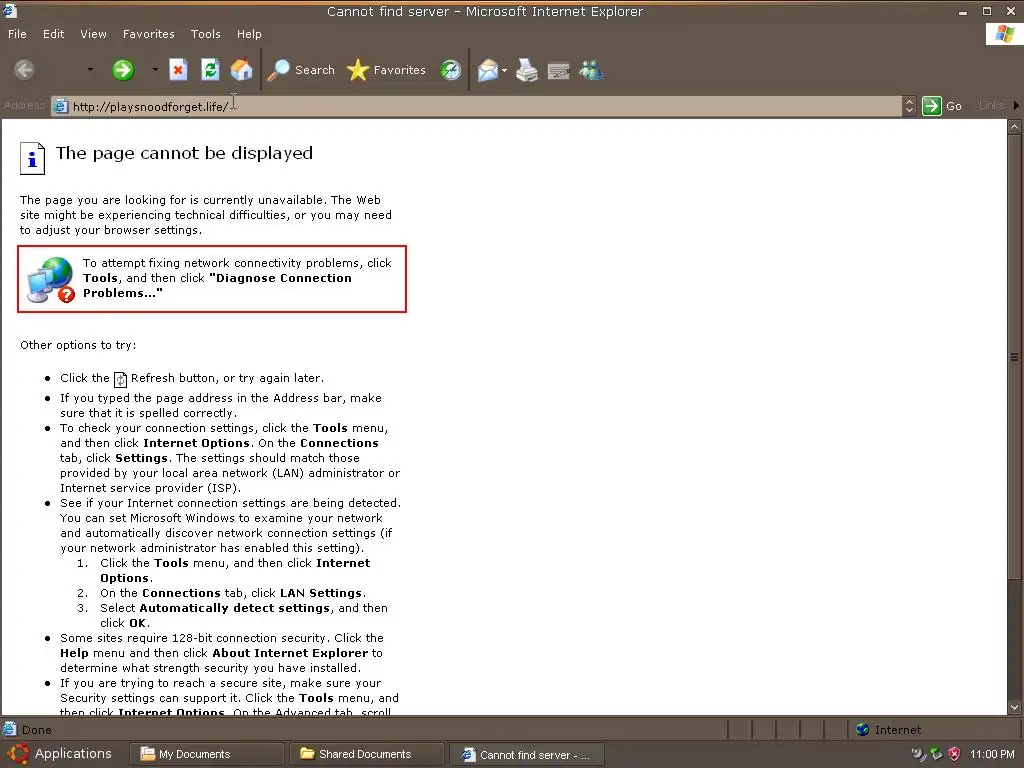Image resolution: width=1024 pixels, height=768 pixels.
Task: Open the File menu
Action: (17, 34)
